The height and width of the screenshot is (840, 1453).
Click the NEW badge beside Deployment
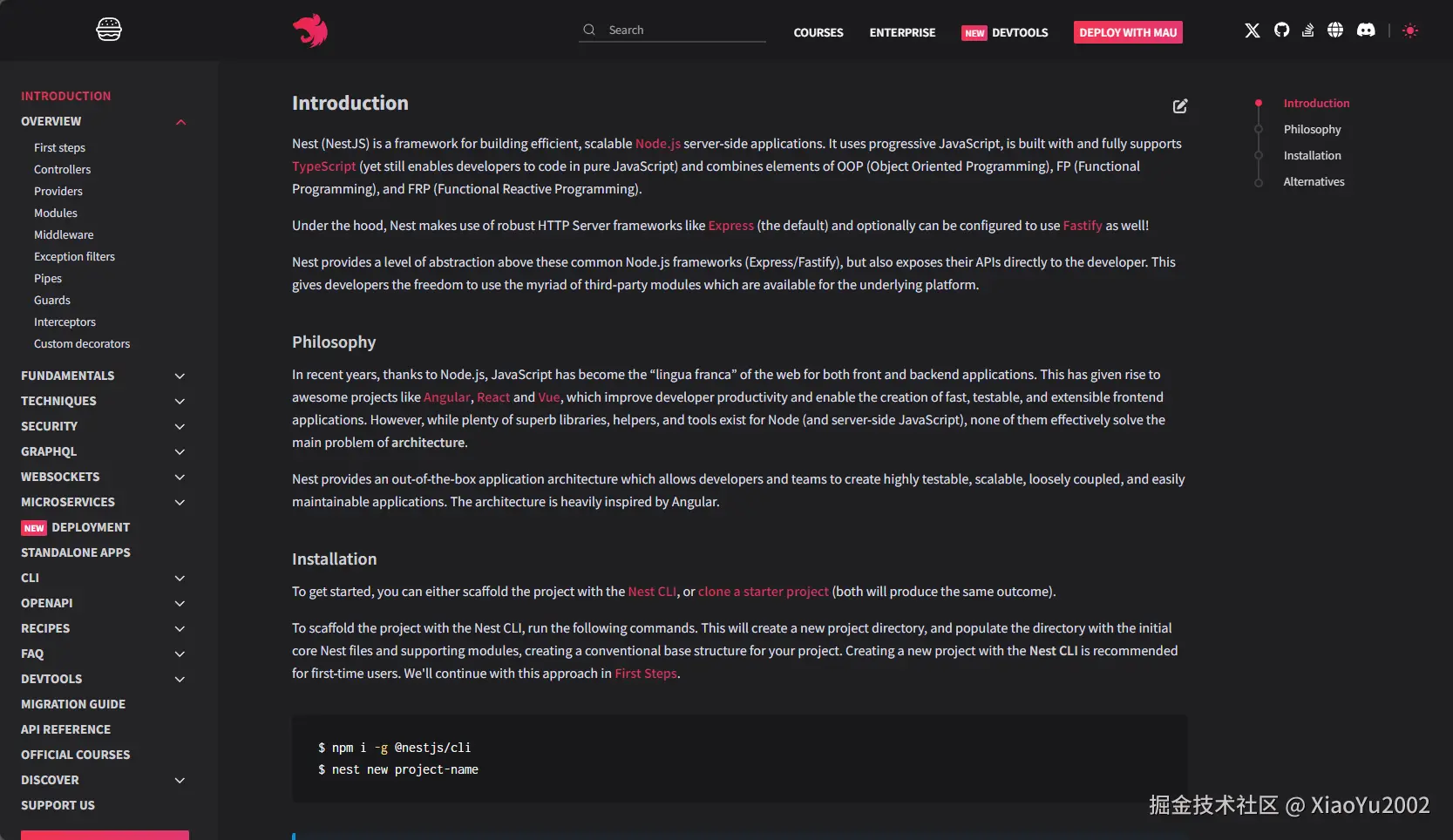pyautogui.click(x=34, y=528)
